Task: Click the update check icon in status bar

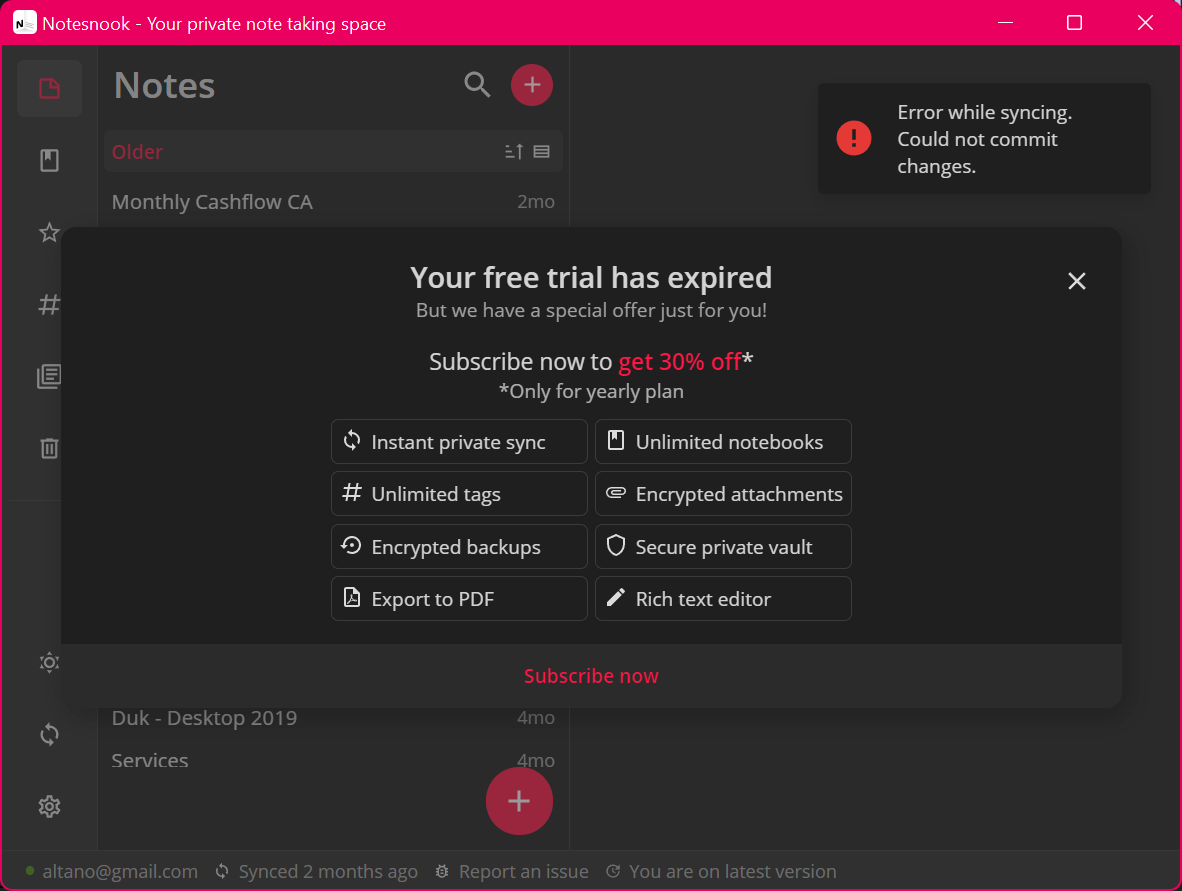Action: pos(614,871)
